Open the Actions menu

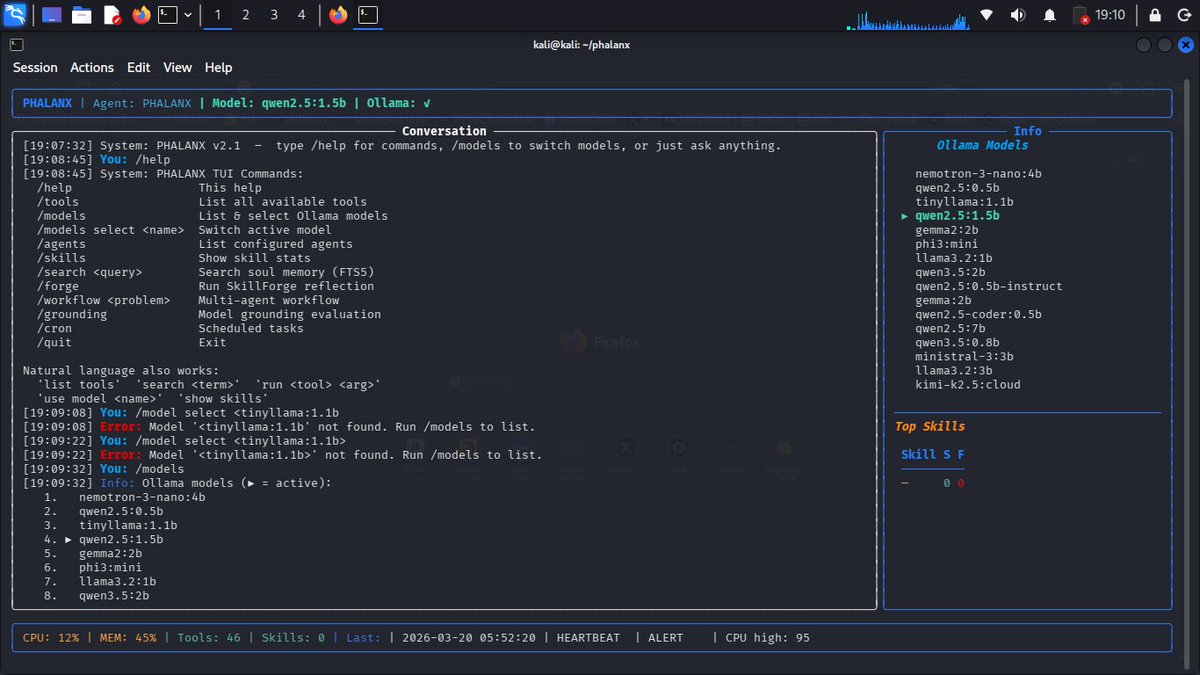click(x=92, y=68)
